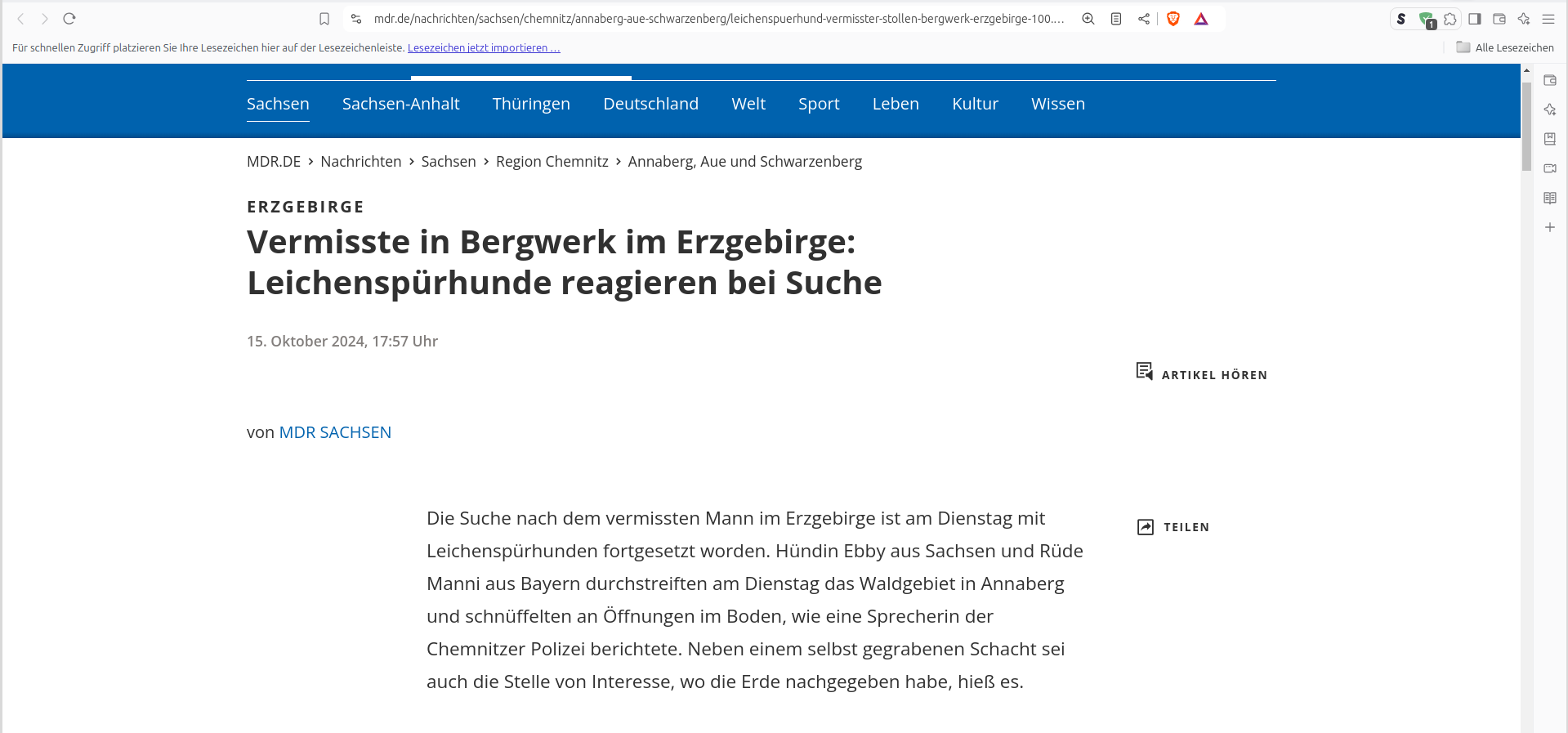Click 'Lesezeichen jetzt importieren' link

(x=484, y=47)
